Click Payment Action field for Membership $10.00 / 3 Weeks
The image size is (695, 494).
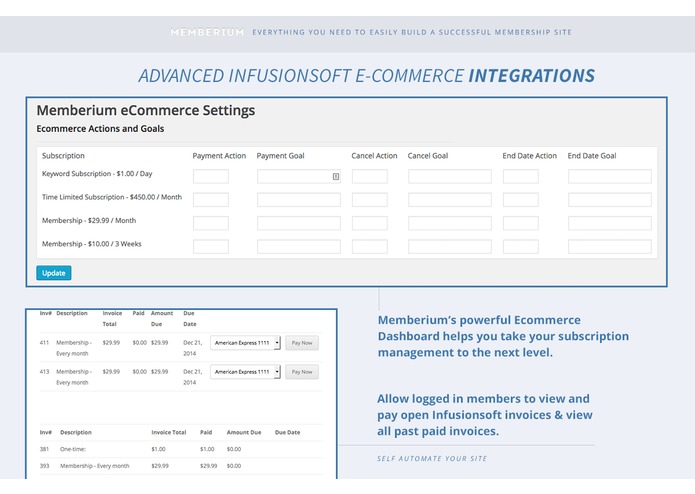point(211,247)
